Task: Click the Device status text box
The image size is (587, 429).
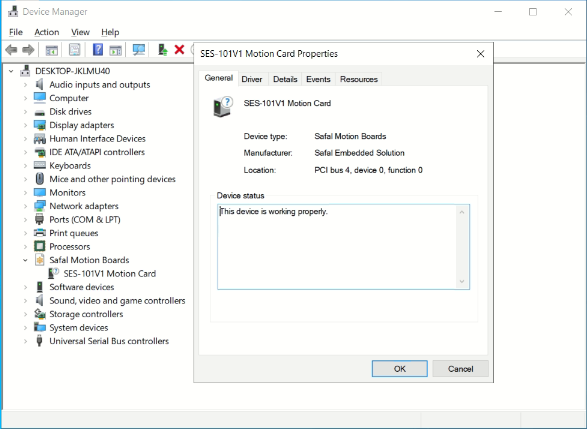Action: click(x=343, y=247)
